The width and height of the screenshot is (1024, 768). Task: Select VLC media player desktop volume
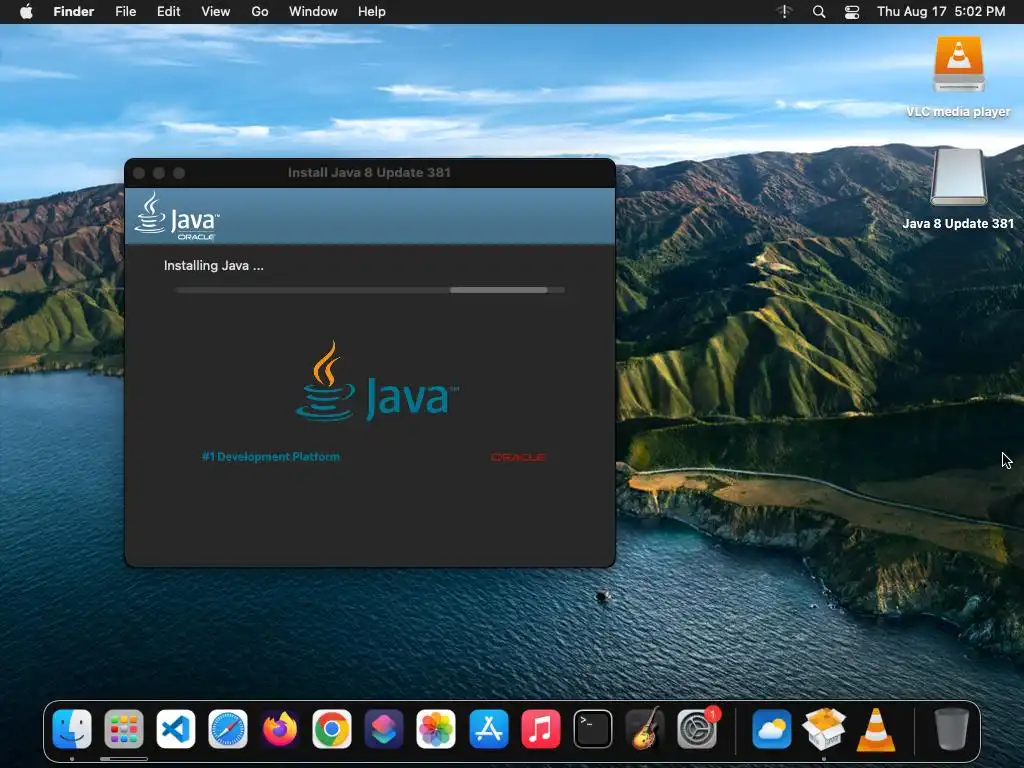(x=958, y=77)
